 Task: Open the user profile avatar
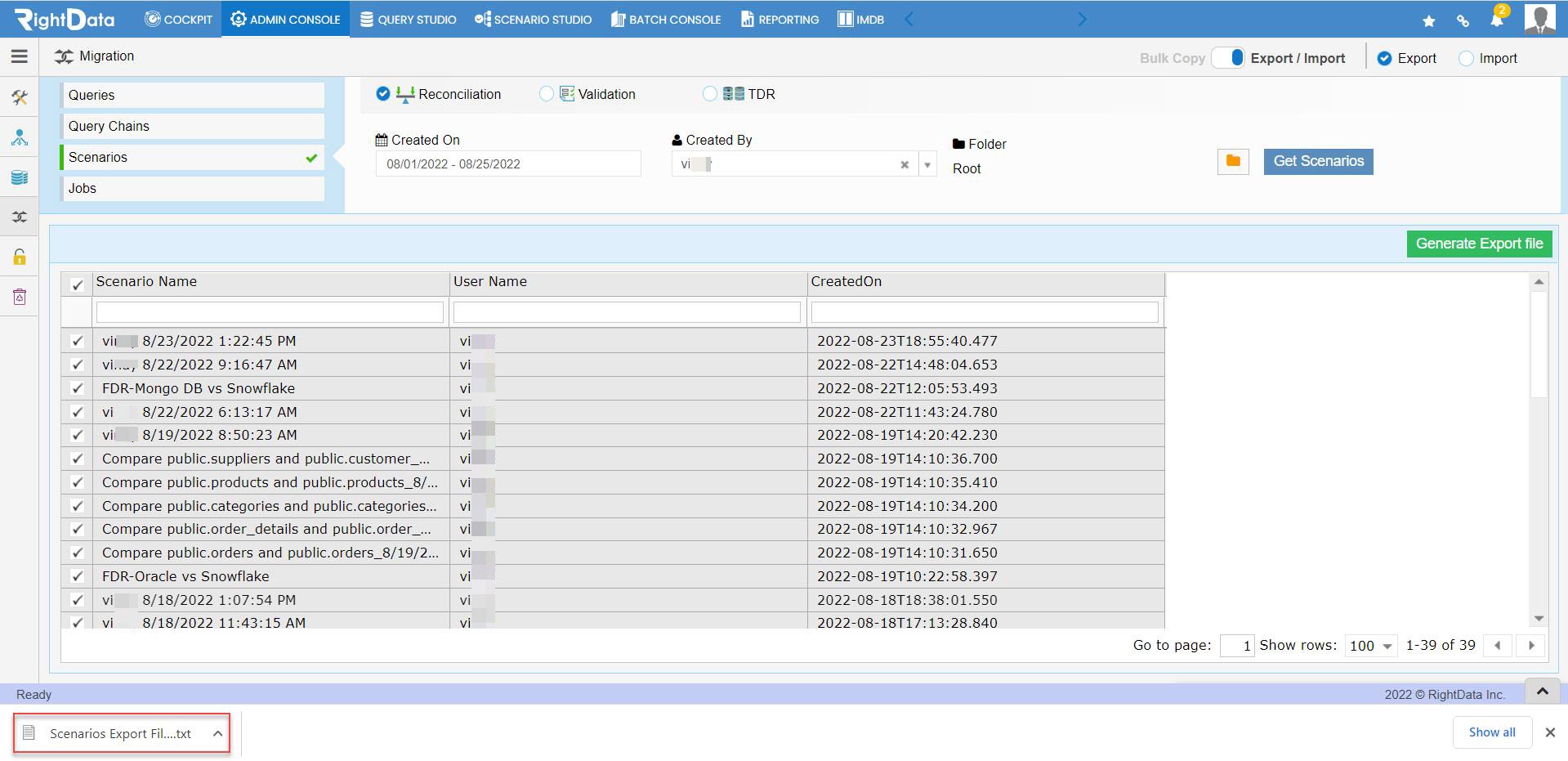1540,19
